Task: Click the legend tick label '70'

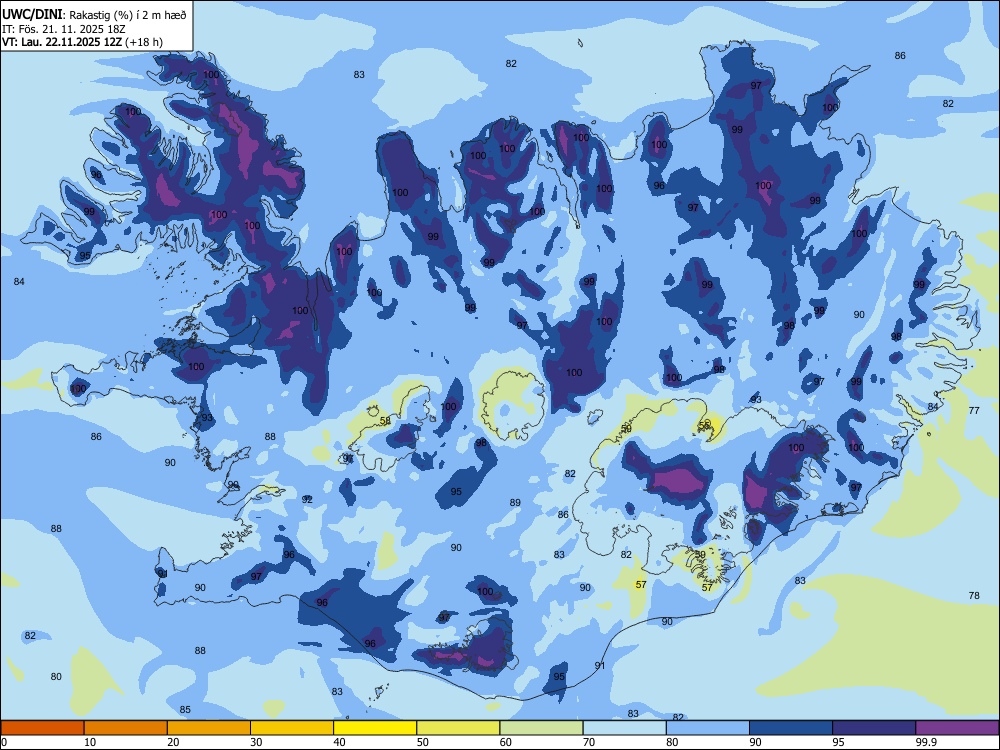Action: (589, 742)
